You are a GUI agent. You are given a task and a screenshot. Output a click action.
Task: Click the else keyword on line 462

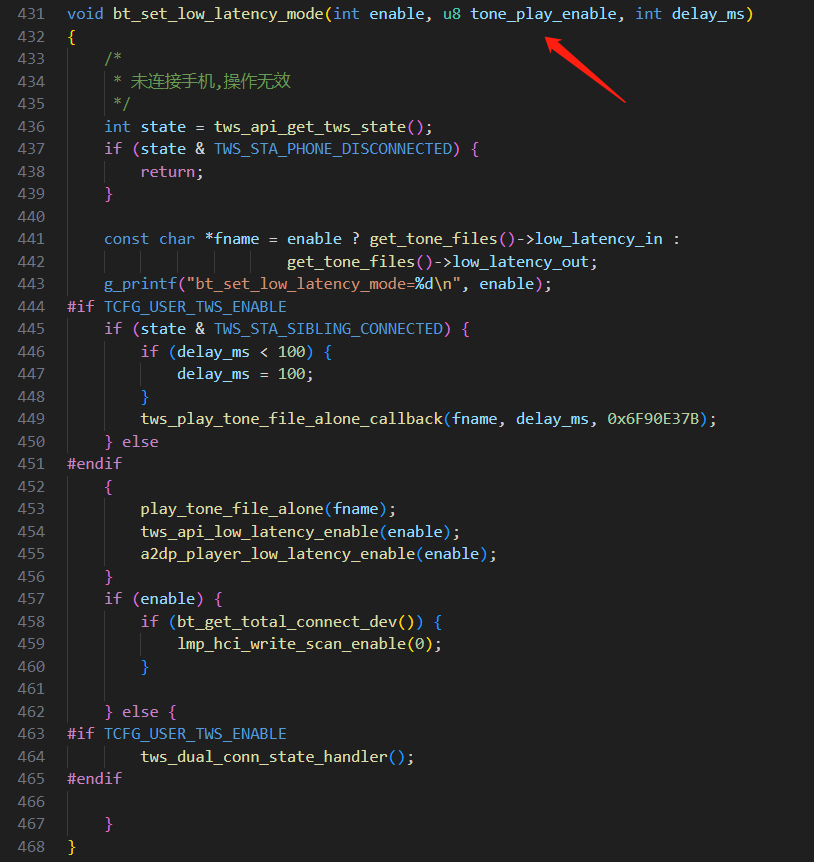point(140,712)
